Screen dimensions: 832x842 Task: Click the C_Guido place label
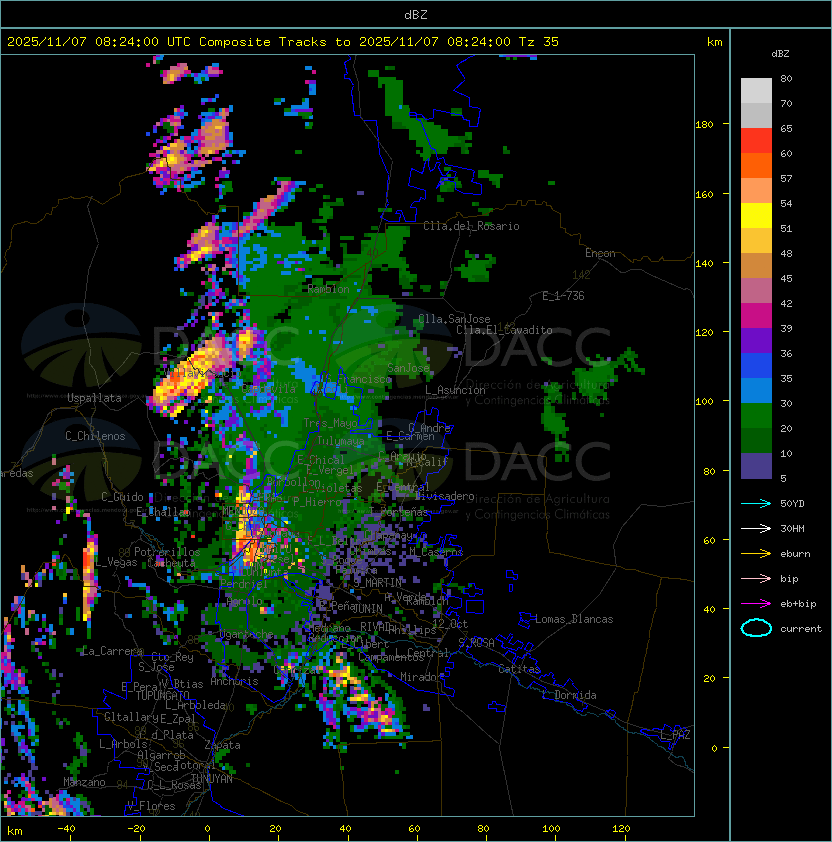(122, 497)
